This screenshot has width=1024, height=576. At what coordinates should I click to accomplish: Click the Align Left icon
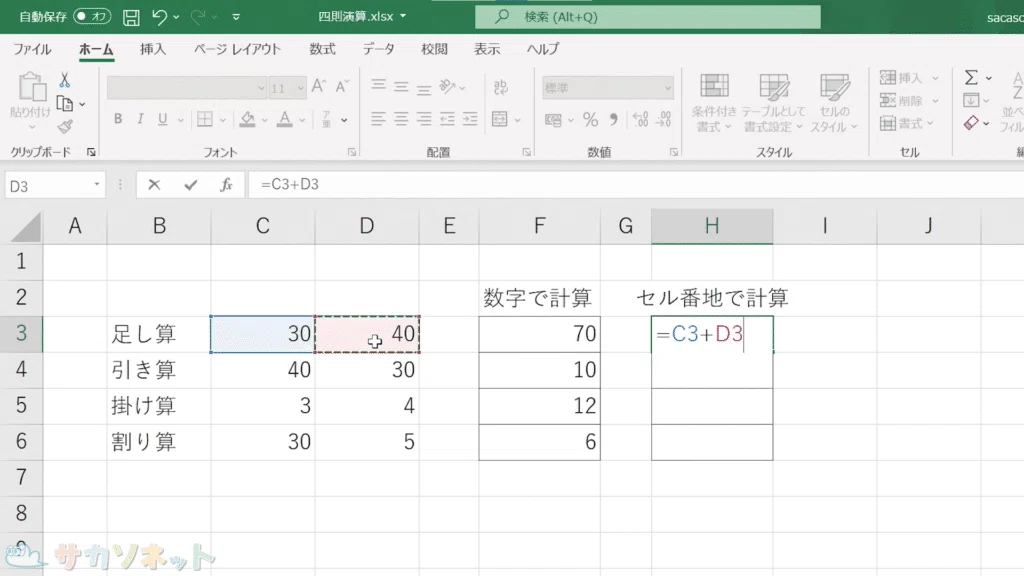pos(378,119)
